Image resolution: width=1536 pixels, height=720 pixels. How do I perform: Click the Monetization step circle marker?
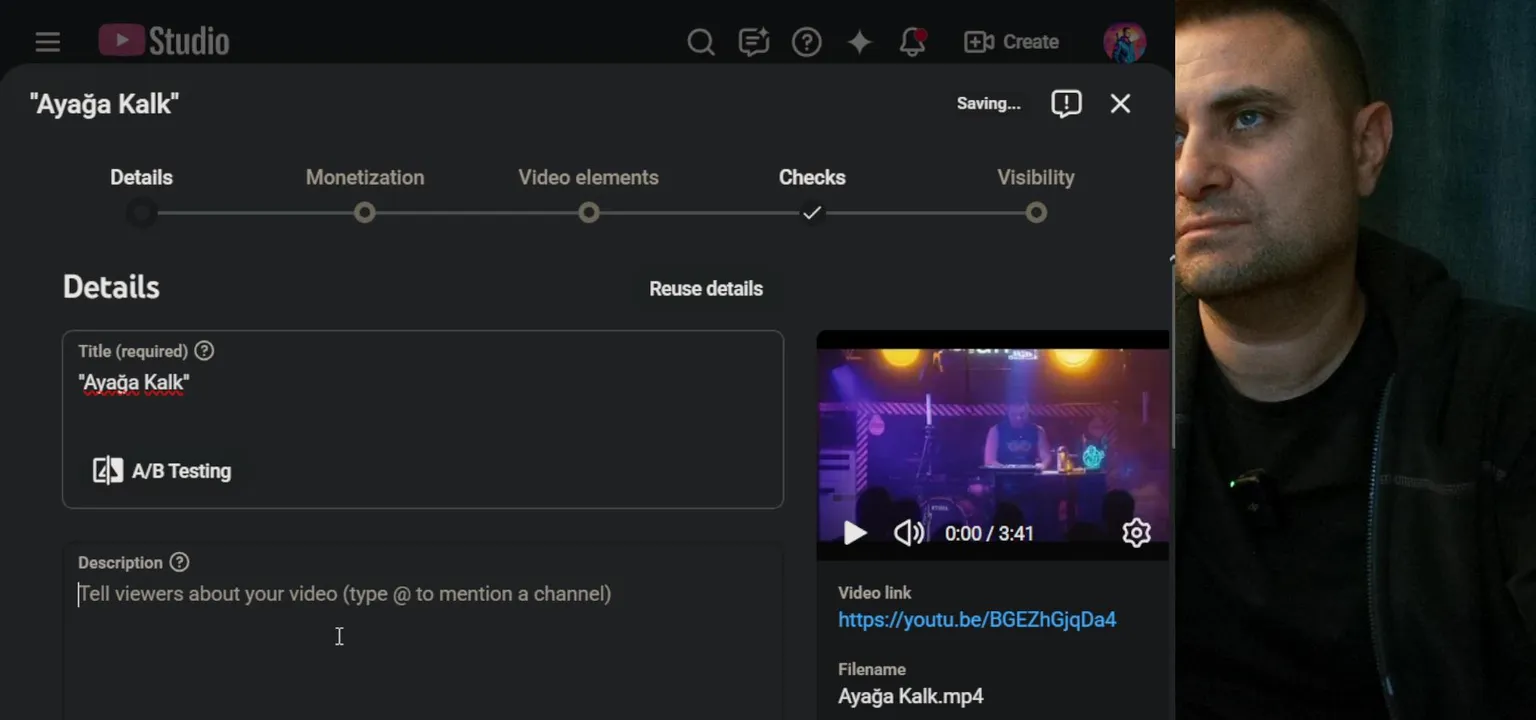(x=365, y=213)
